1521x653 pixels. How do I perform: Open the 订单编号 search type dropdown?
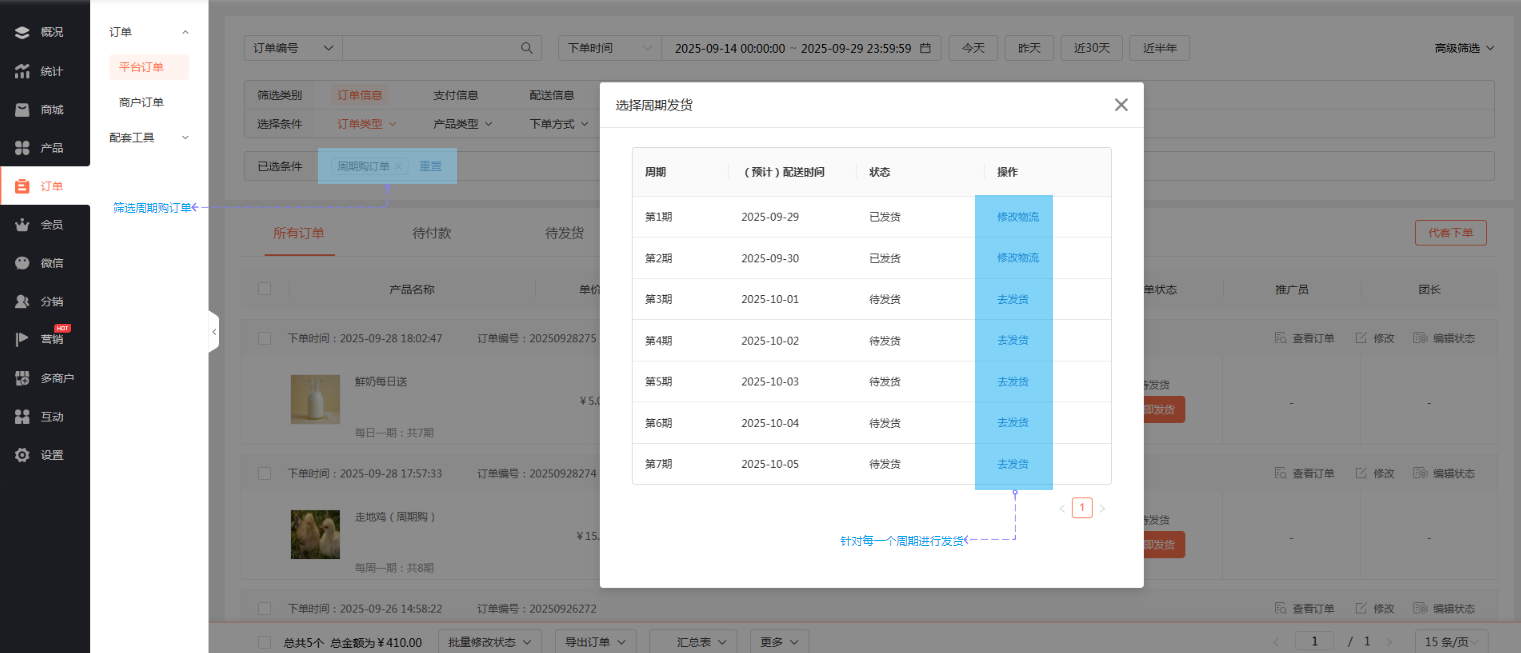pos(293,48)
